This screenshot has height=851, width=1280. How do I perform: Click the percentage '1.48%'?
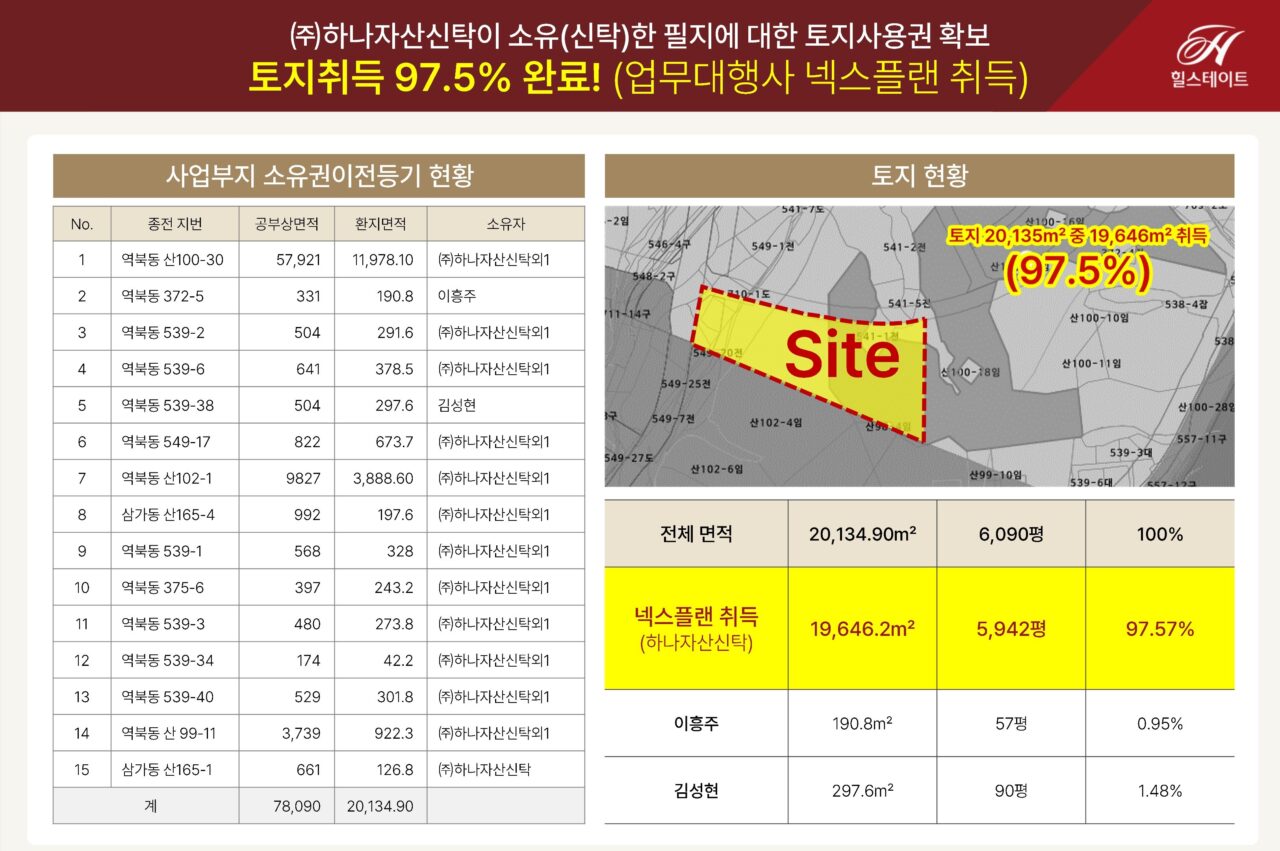(x=1160, y=791)
